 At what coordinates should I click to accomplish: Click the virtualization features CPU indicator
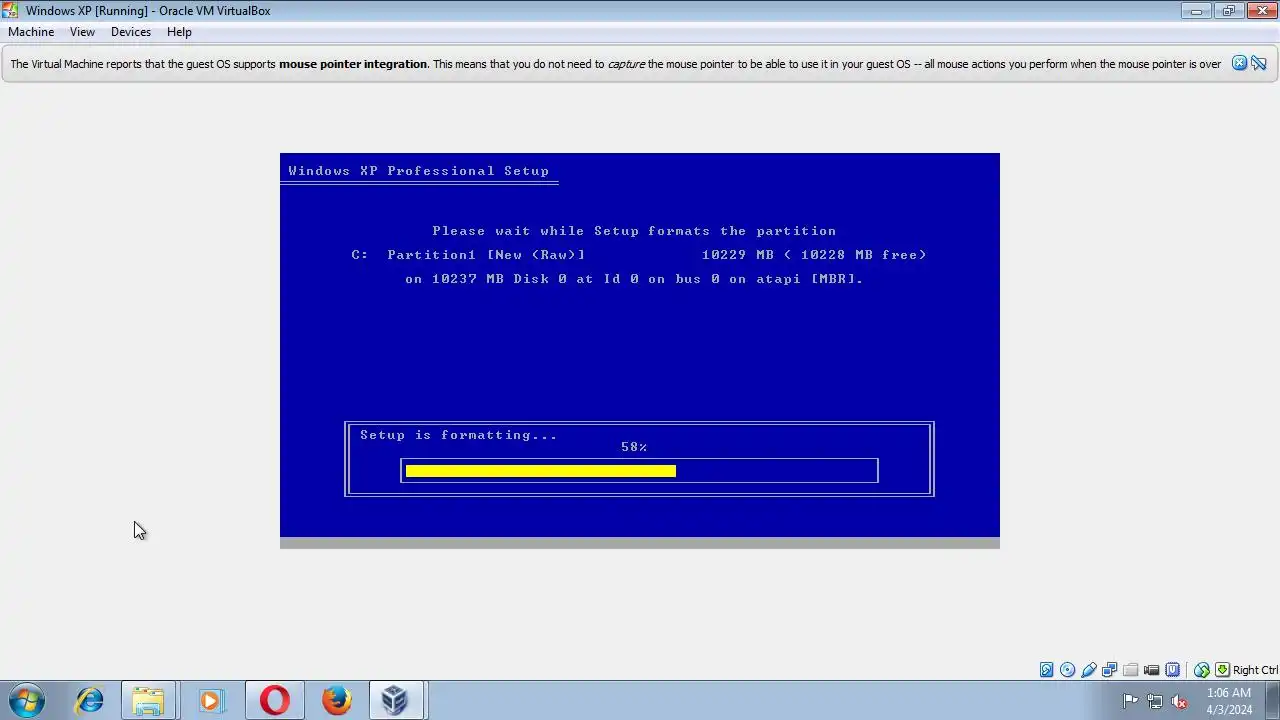tap(1173, 670)
